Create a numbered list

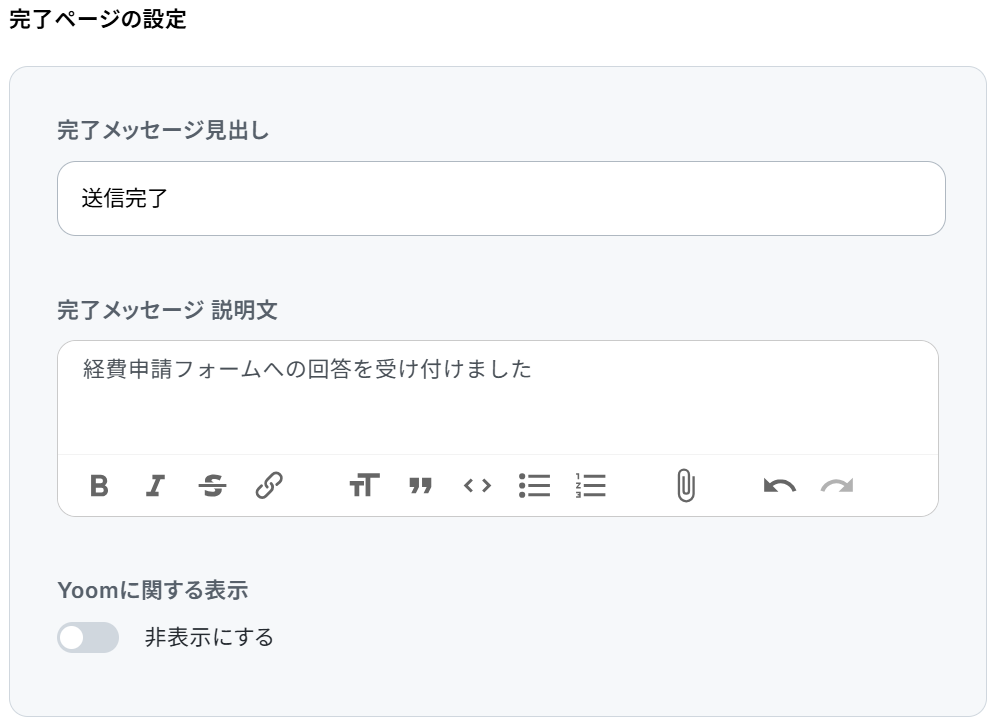(x=590, y=486)
